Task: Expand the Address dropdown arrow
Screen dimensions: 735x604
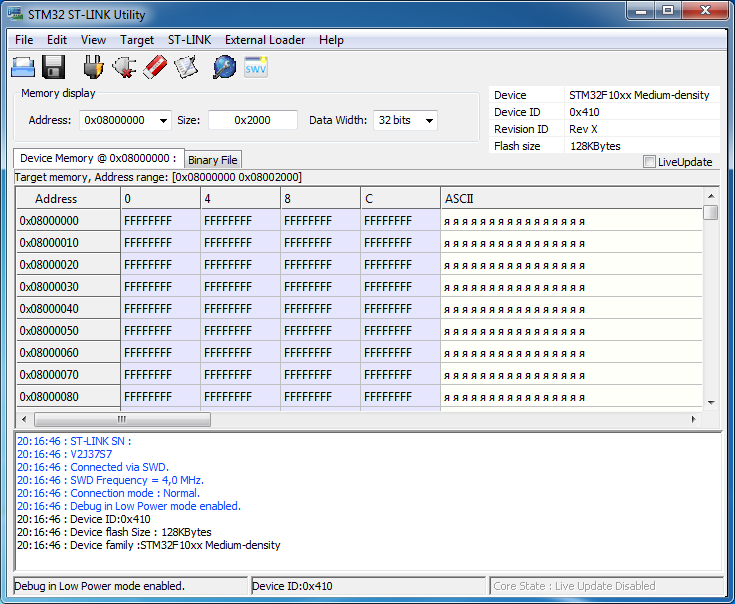Action: coord(163,120)
